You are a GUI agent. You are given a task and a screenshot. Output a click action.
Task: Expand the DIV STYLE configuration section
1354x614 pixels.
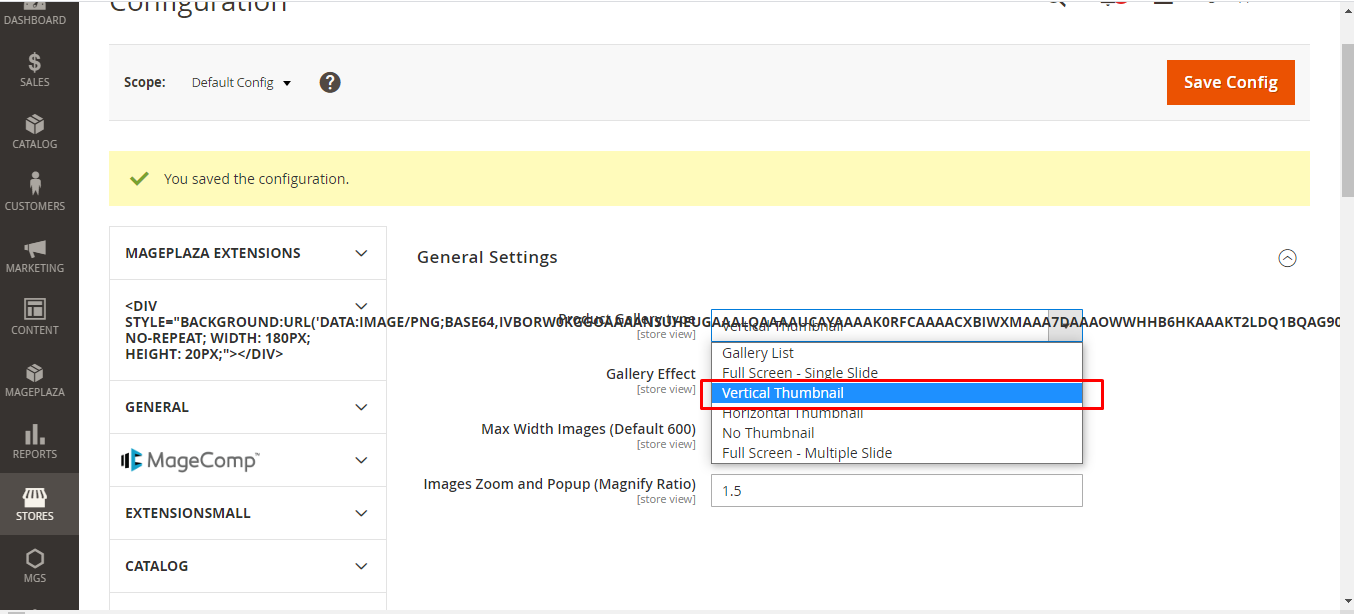pyautogui.click(x=248, y=330)
